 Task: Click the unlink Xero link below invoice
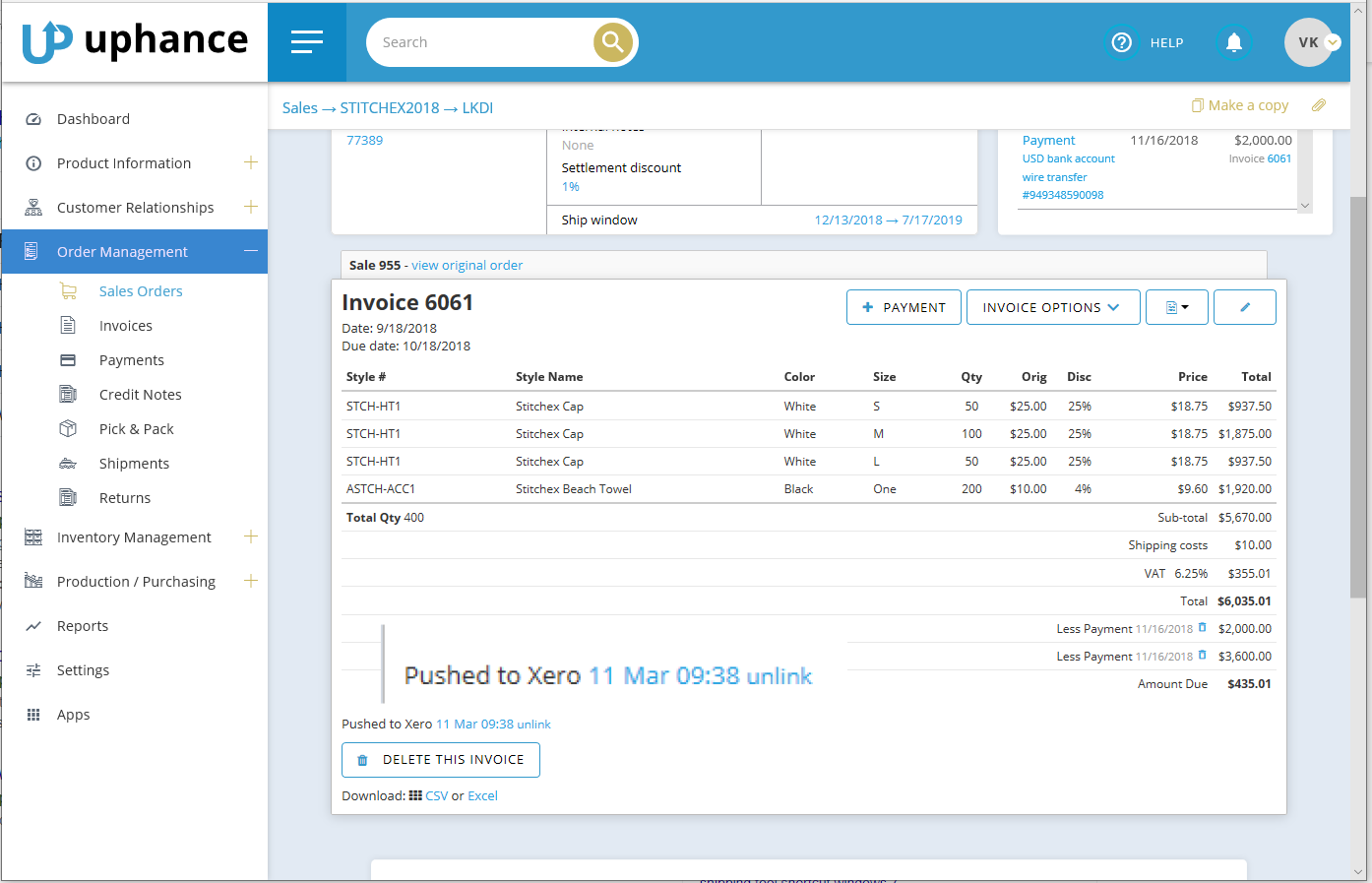[x=533, y=725]
